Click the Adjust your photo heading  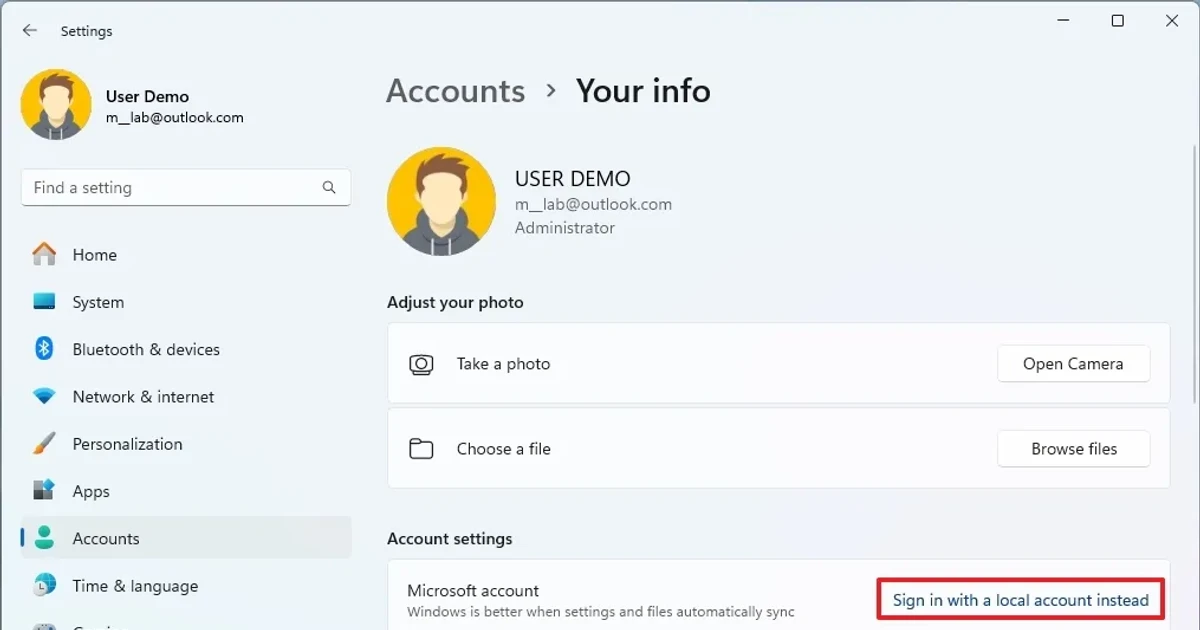pos(455,302)
